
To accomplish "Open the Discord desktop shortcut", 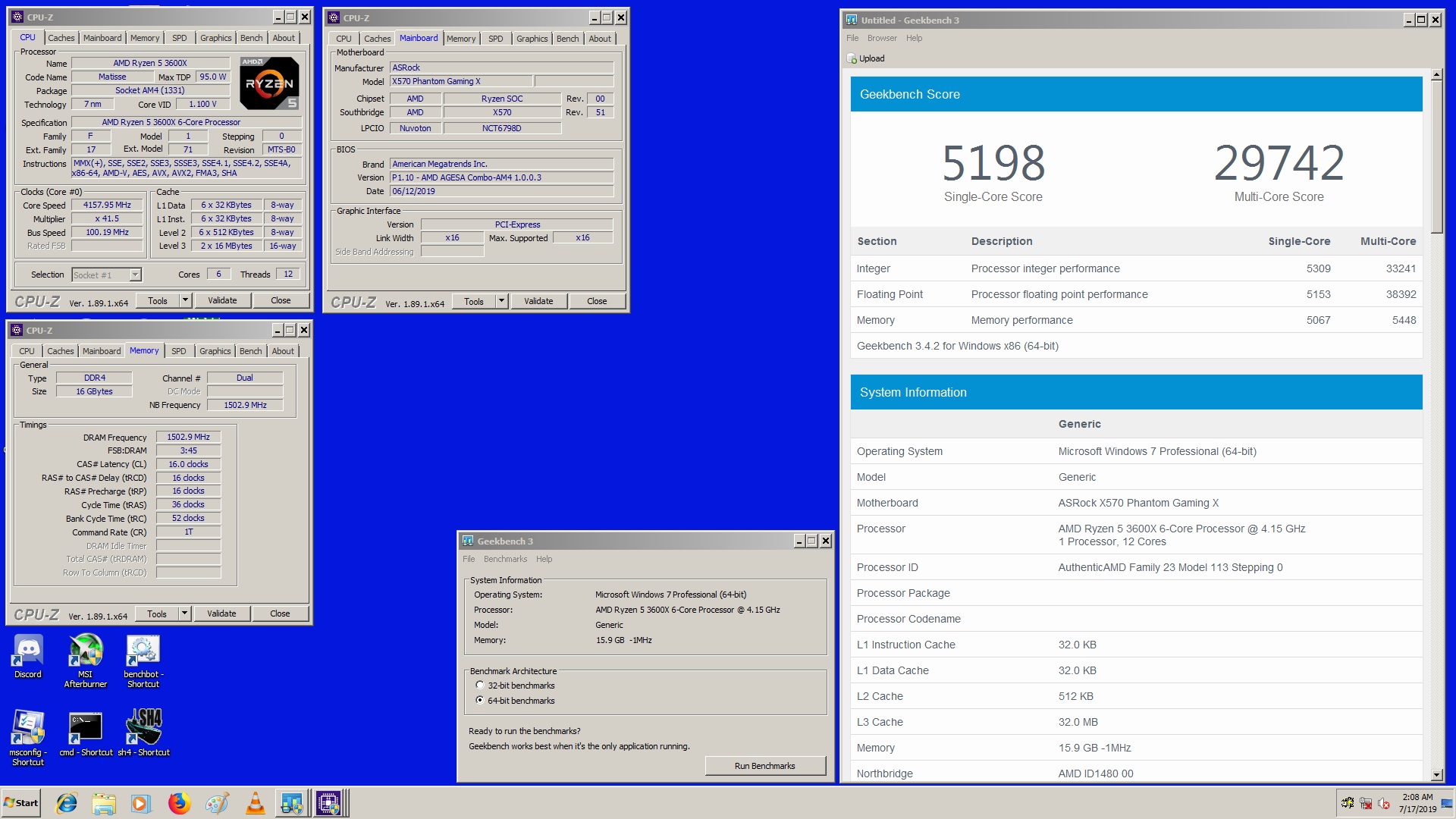I will [28, 656].
